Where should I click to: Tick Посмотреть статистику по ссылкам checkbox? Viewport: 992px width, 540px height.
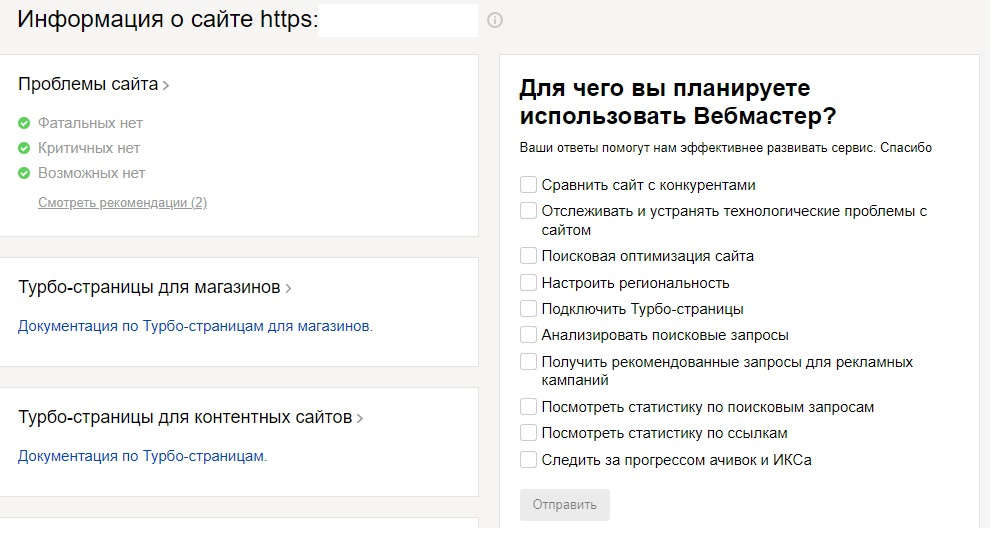point(528,433)
